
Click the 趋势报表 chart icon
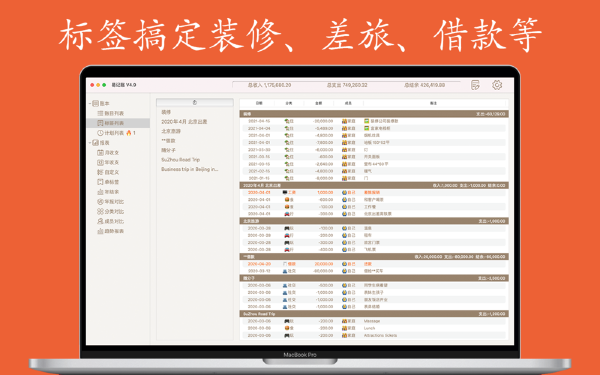tap(100, 231)
